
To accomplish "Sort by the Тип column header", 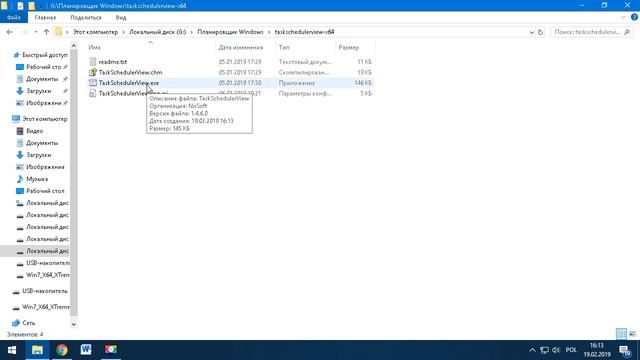I will pos(284,47).
